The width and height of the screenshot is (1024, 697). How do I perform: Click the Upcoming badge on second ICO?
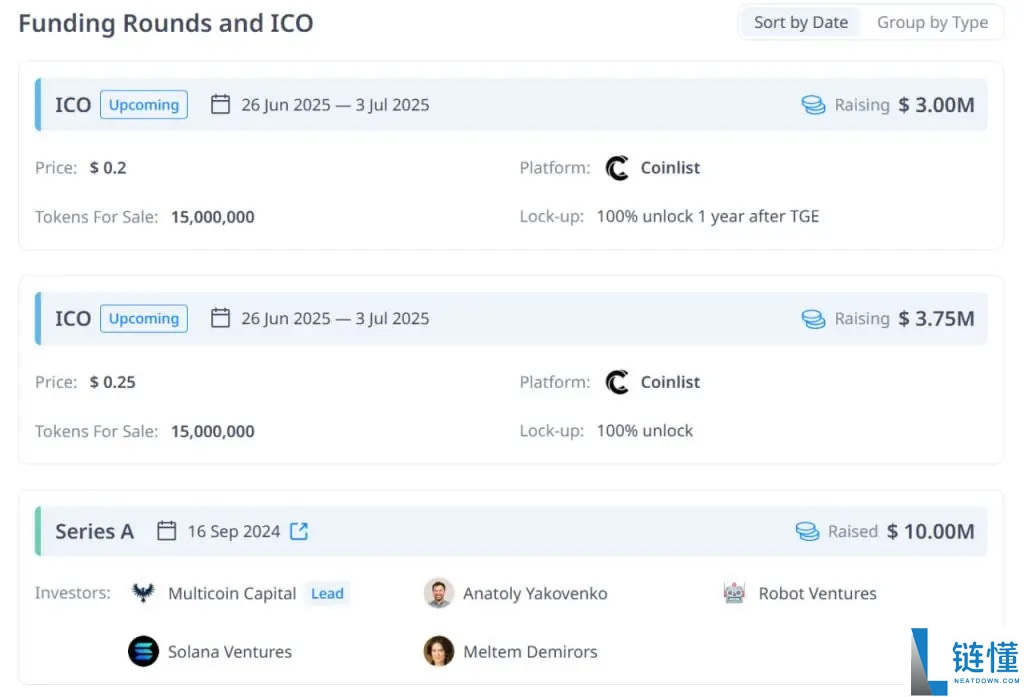(144, 319)
